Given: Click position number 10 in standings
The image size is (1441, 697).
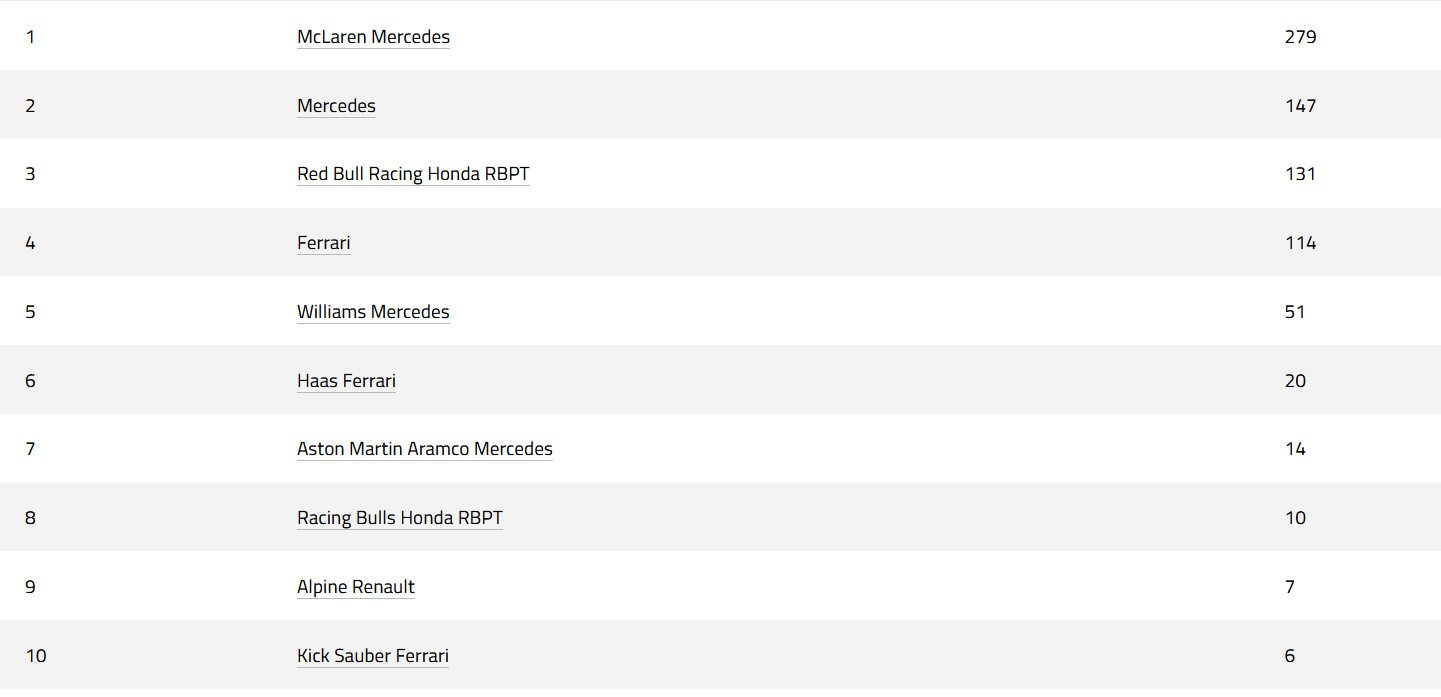Looking at the screenshot, I should click(x=36, y=656).
